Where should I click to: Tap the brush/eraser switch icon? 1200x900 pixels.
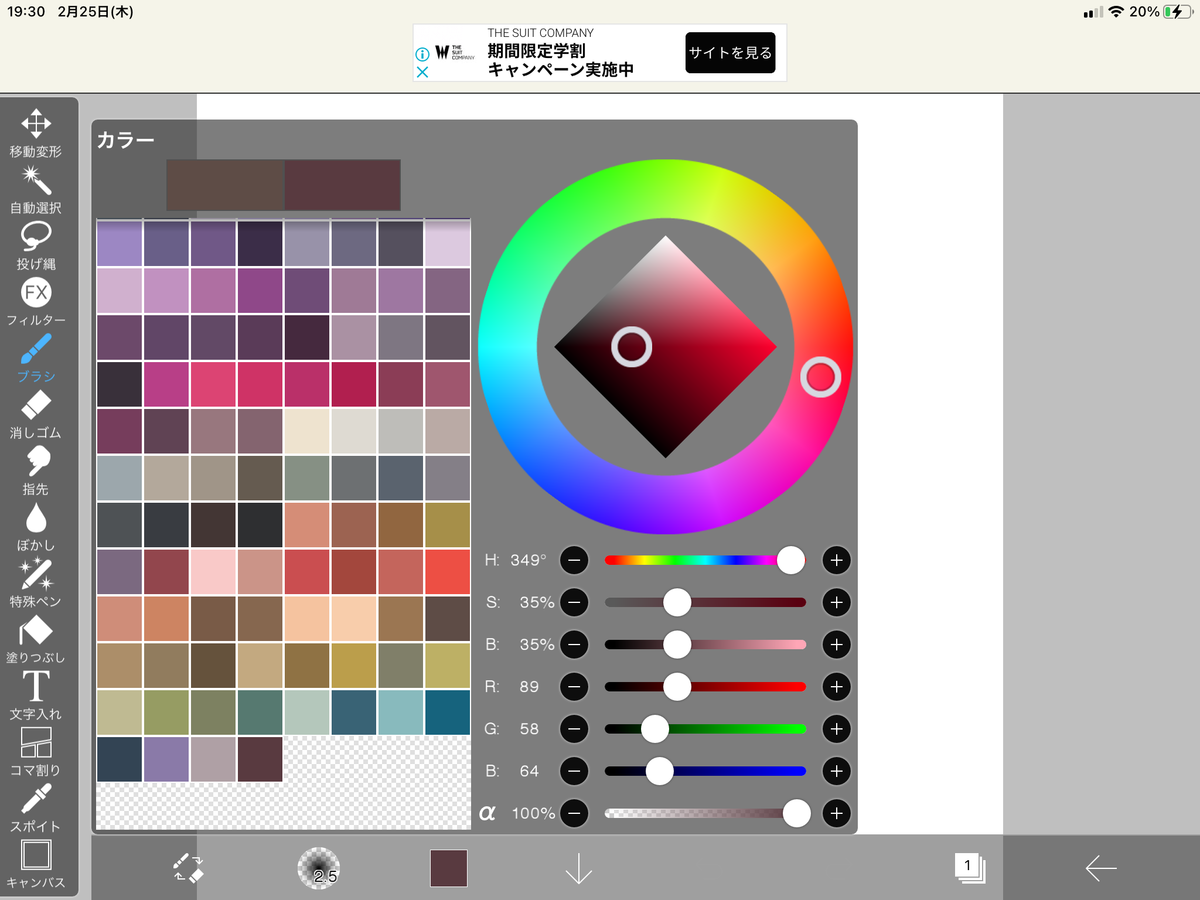pyautogui.click(x=188, y=868)
